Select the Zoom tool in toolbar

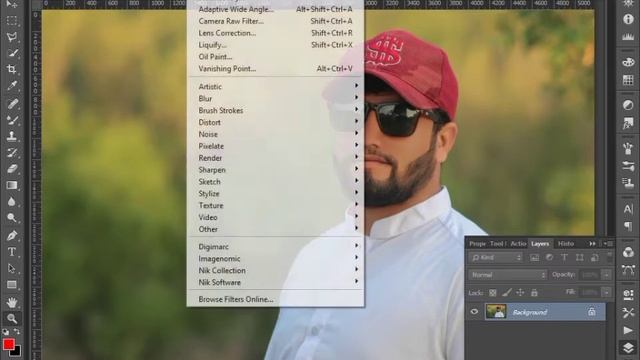(x=12, y=318)
